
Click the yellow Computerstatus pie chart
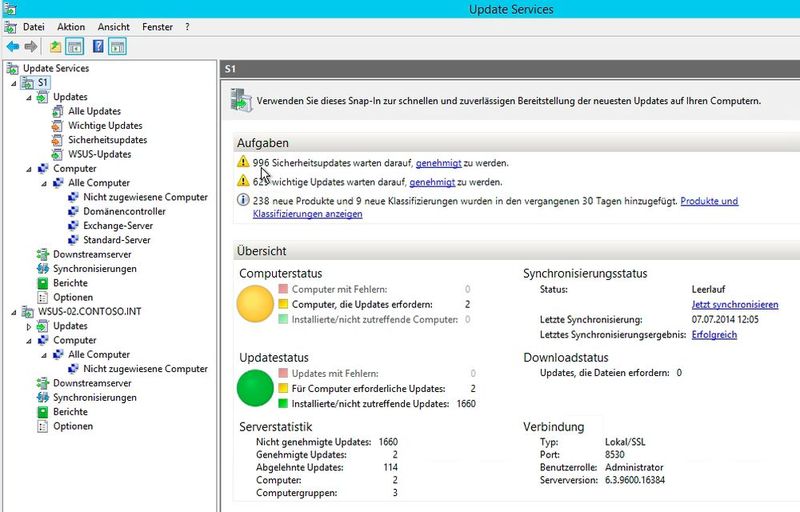point(255,303)
